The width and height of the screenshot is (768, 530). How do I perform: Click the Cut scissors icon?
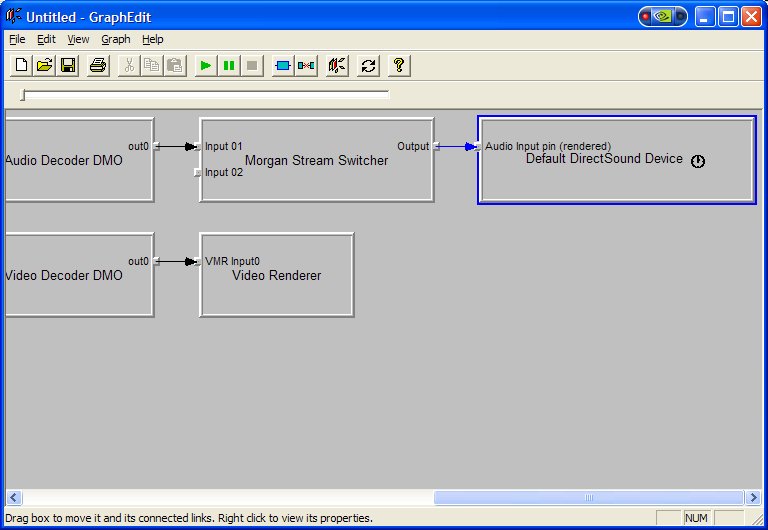coord(129,65)
